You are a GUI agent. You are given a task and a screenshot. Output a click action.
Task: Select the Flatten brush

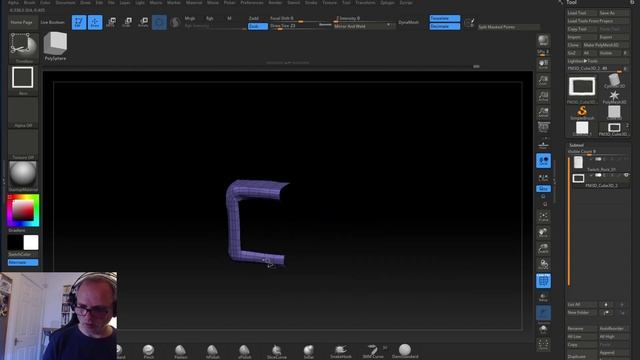[x=180, y=351]
